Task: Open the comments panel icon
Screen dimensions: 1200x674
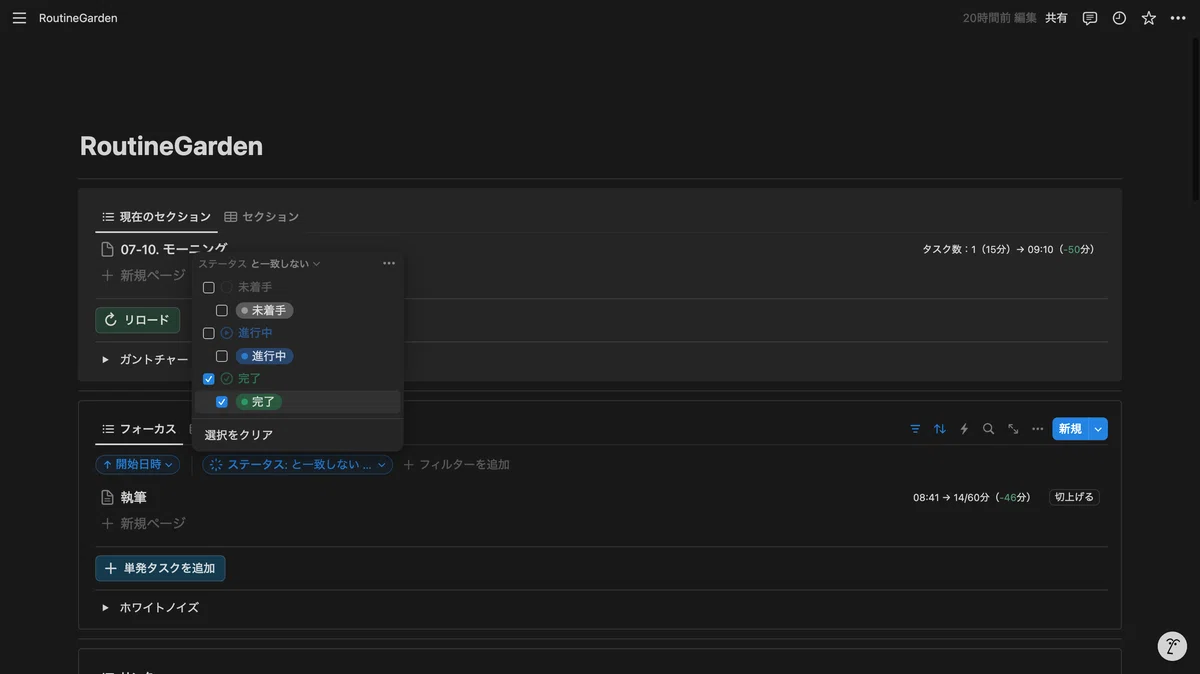Action: (1090, 18)
